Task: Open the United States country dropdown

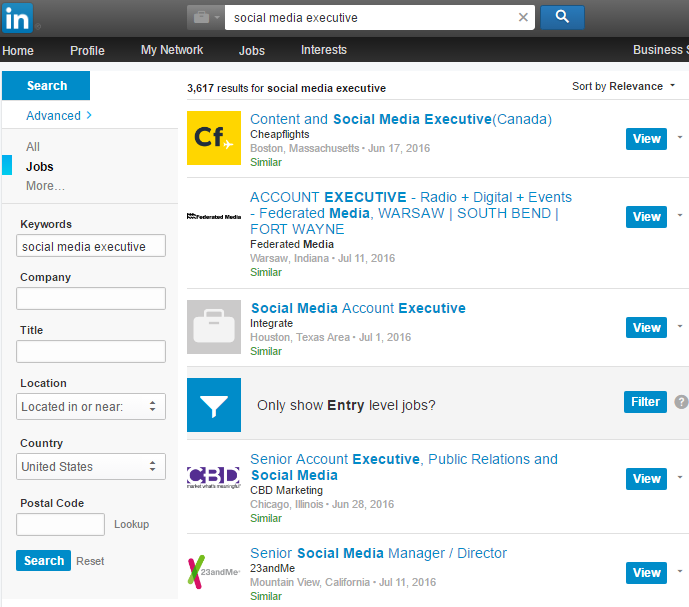Action: (91, 466)
